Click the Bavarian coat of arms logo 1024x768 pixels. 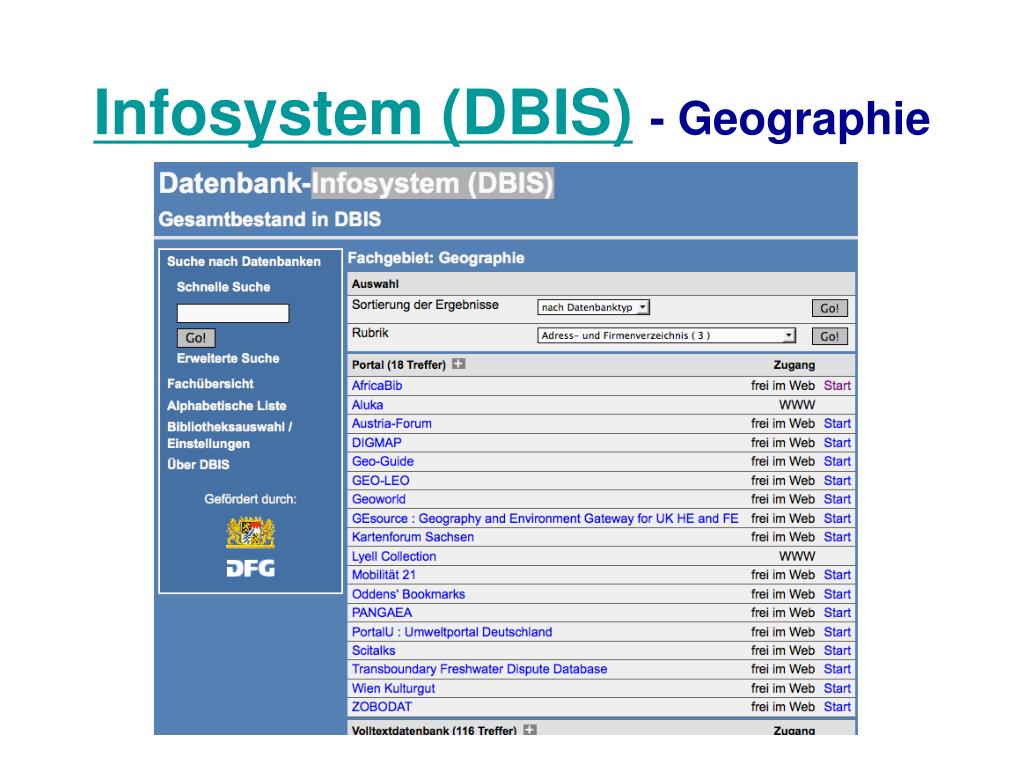coord(251,532)
